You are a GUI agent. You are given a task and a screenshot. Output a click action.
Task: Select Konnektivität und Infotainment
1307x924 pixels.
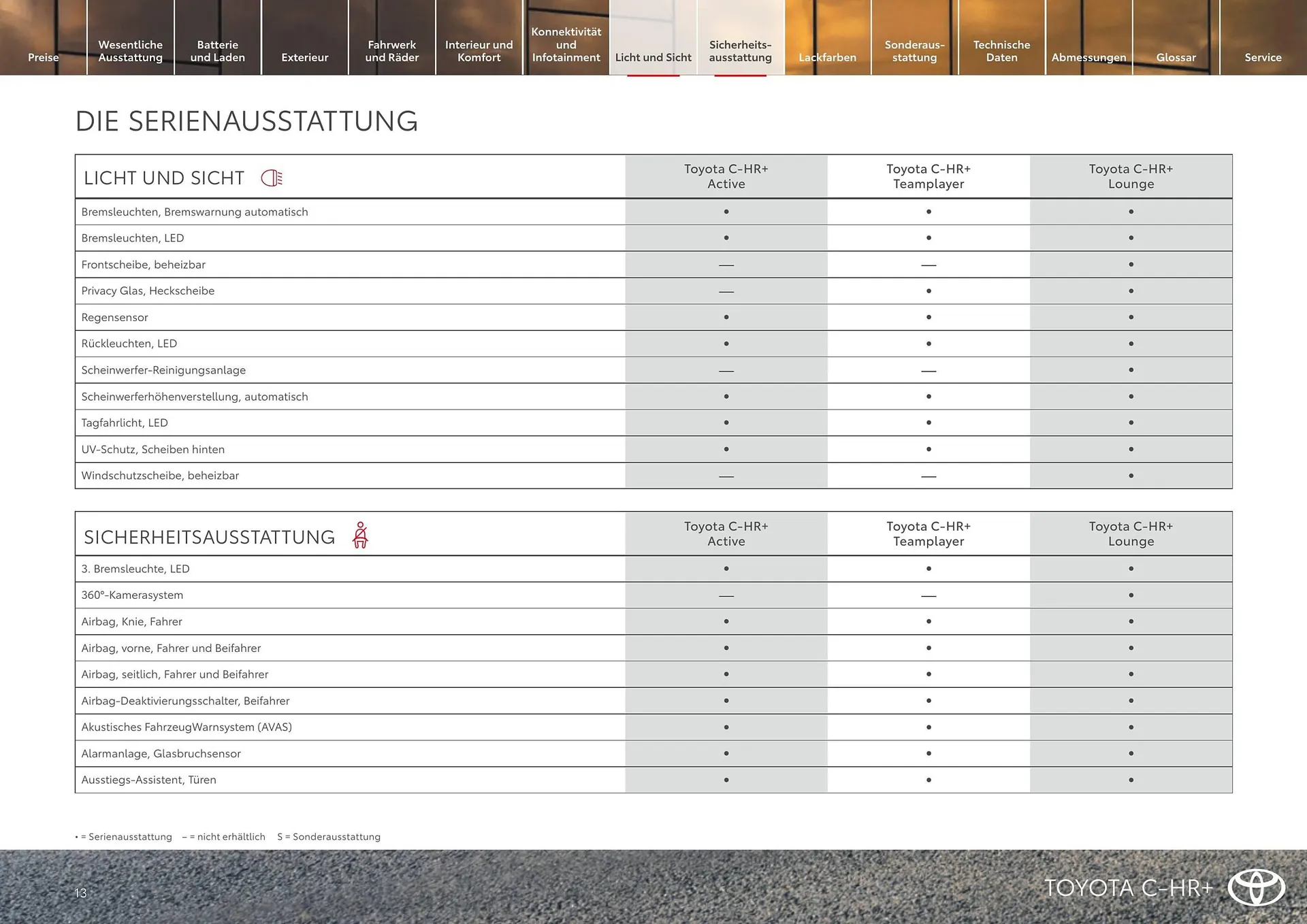pyautogui.click(x=566, y=44)
